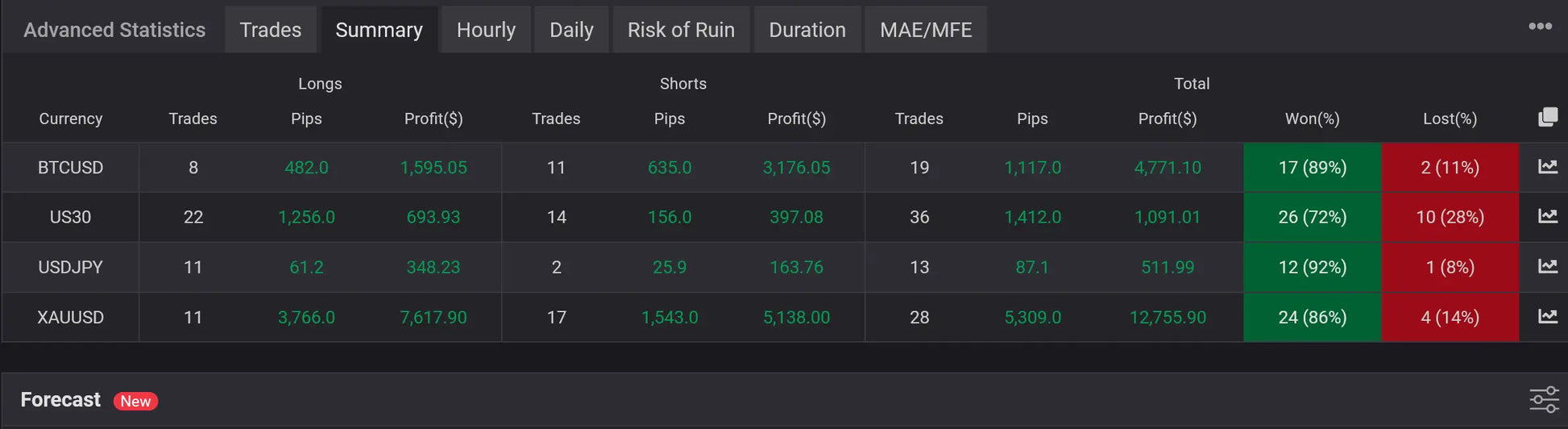Click the Longs group header
The height and width of the screenshot is (429, 1568).
[320, 83]
